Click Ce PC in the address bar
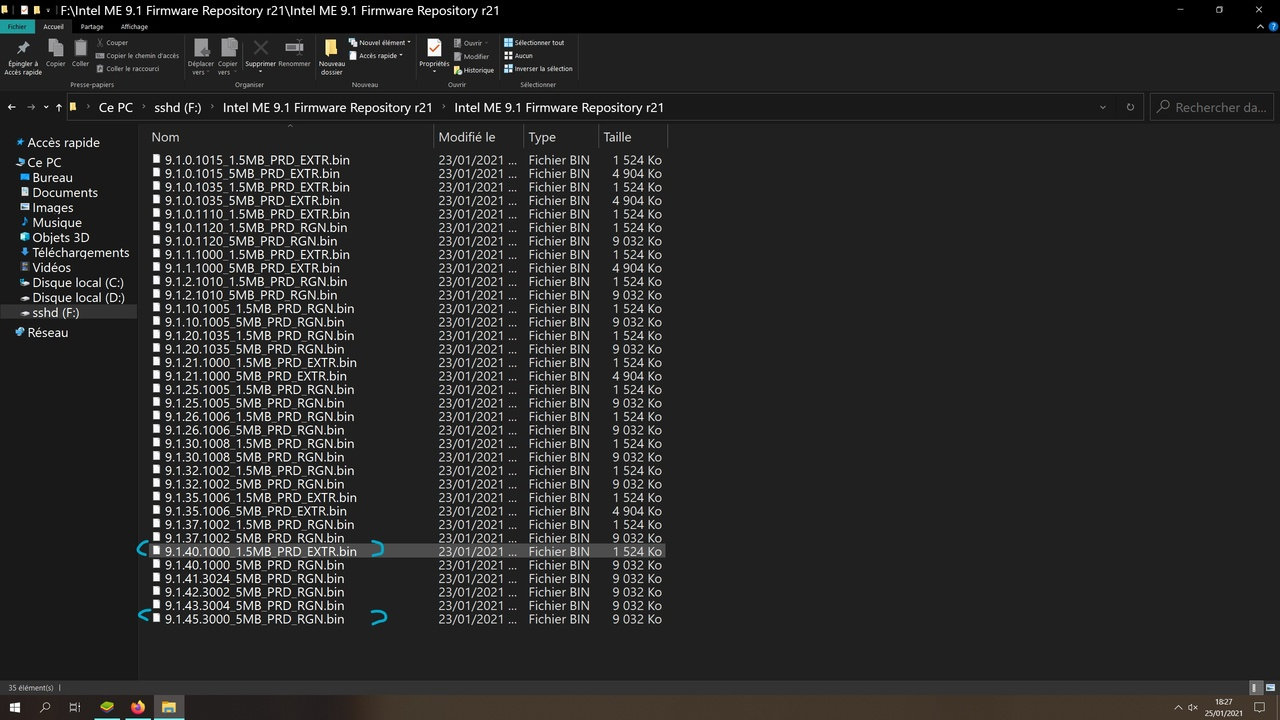 point(116,107)
